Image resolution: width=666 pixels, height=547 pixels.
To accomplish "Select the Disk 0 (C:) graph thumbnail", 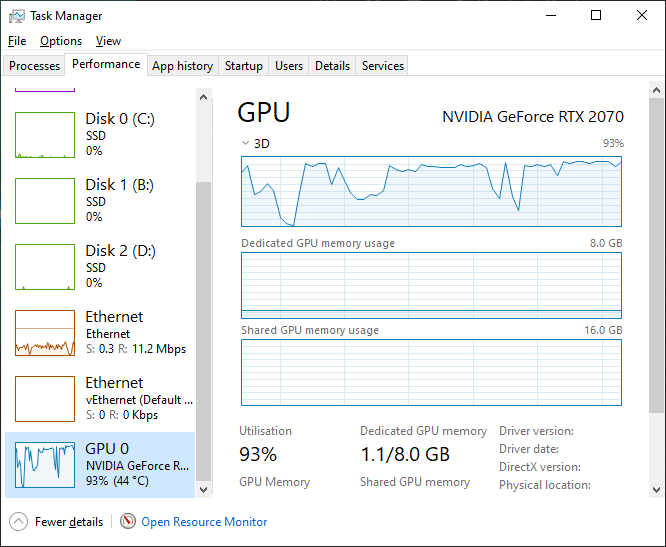I will pyautogui.click(x=45, y=135).
